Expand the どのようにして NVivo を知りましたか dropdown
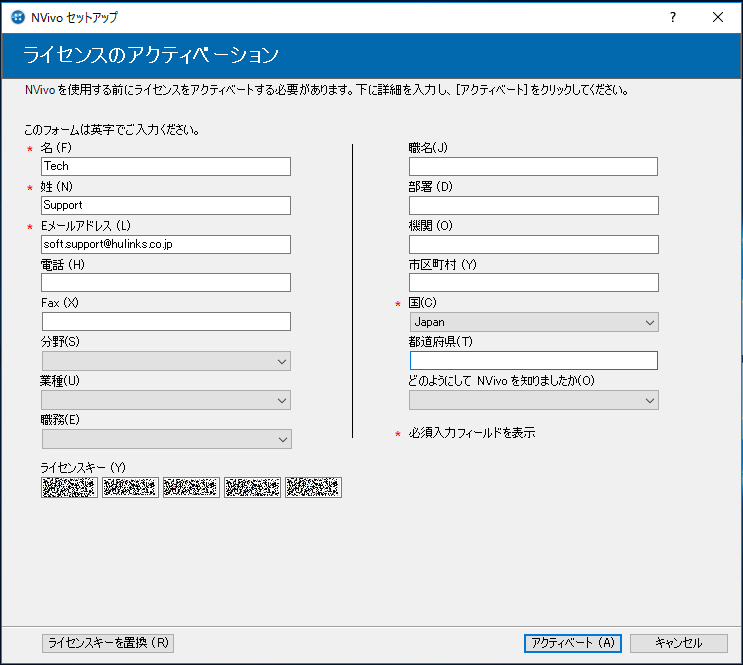 coord(534,400)
